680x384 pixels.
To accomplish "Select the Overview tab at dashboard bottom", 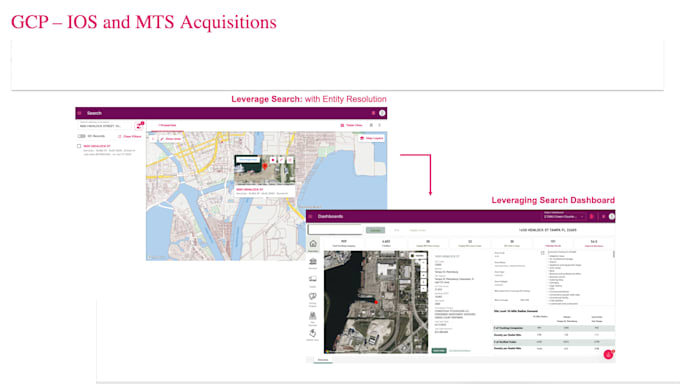I will (x=323, y=360).
